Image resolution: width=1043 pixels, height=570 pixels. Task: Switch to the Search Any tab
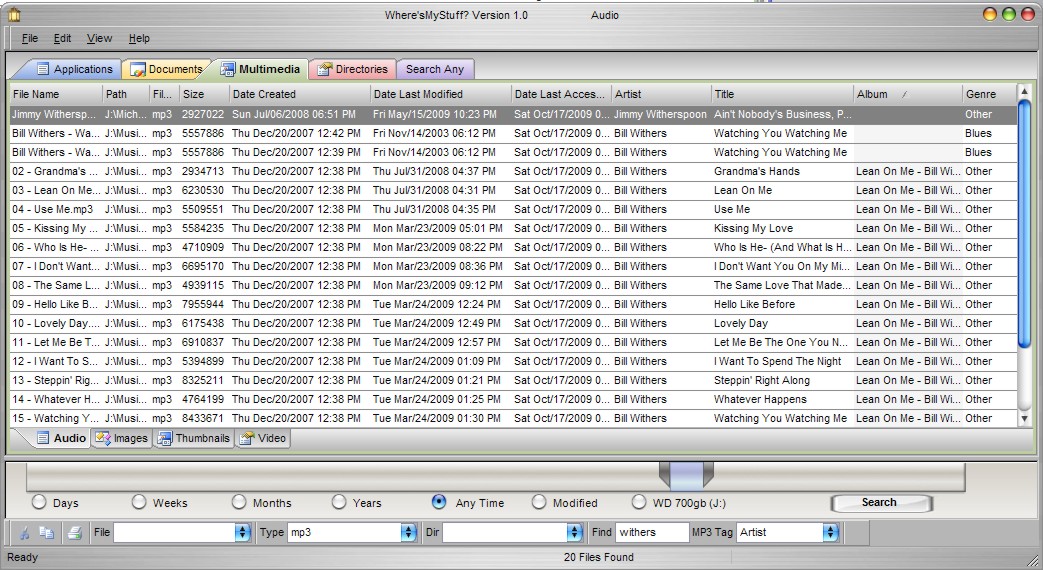coord(435,69)
